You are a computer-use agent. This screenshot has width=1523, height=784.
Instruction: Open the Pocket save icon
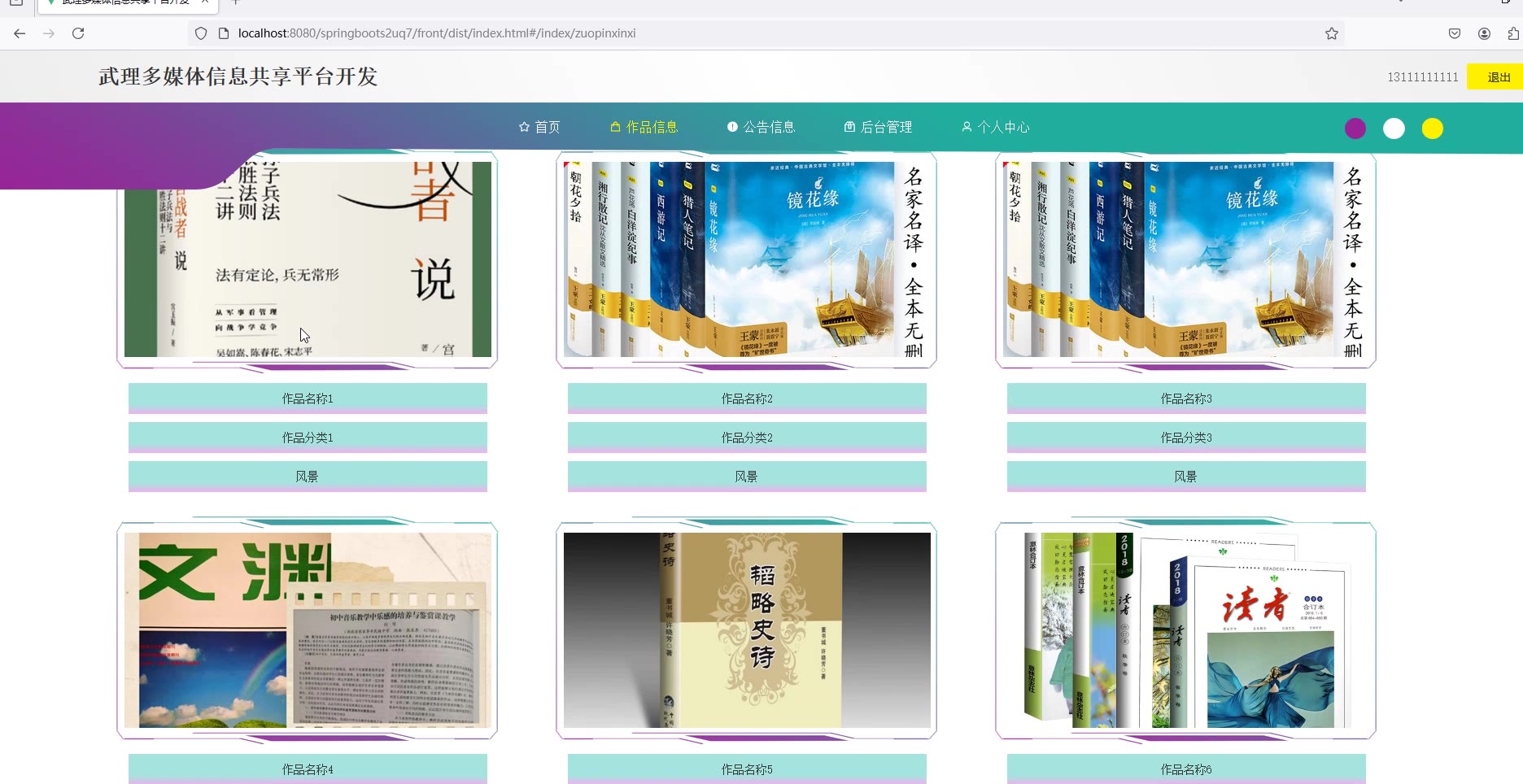pos(1455,33)
